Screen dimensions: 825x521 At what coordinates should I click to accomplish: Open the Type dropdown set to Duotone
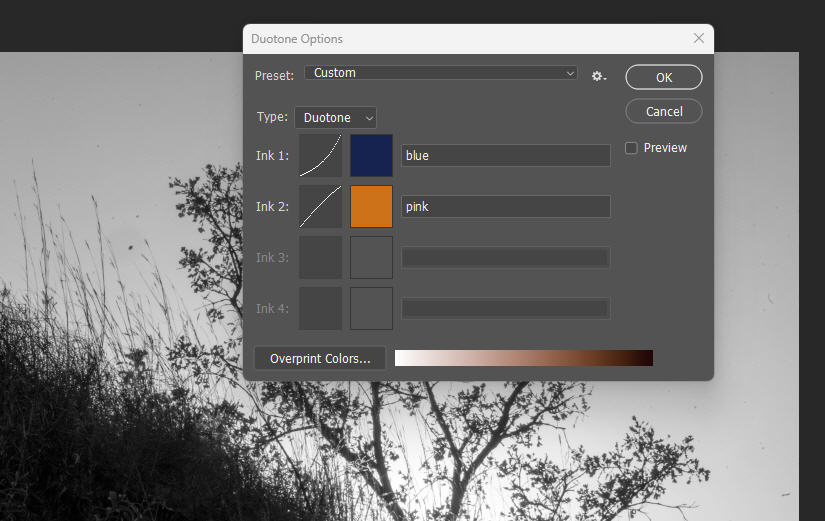click(336, 117)
